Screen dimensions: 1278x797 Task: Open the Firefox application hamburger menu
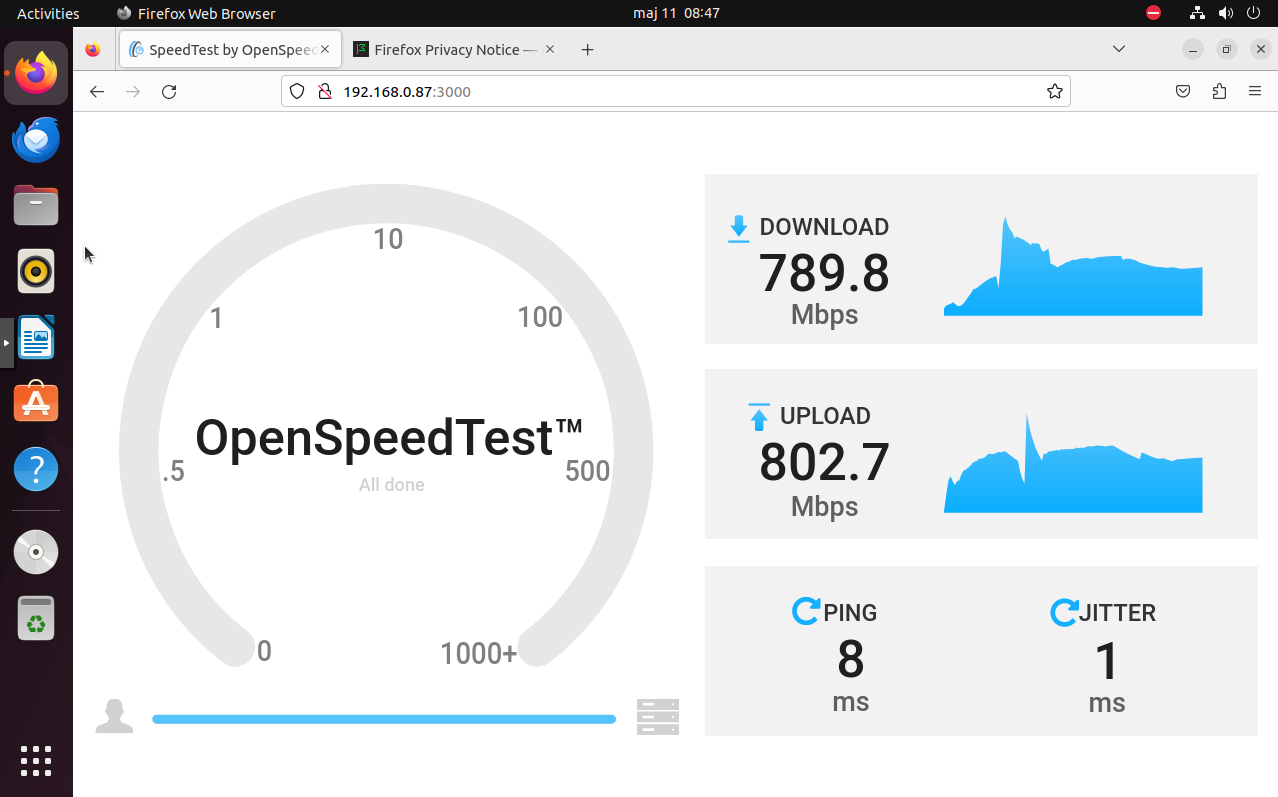click(x=1255, y=91)
